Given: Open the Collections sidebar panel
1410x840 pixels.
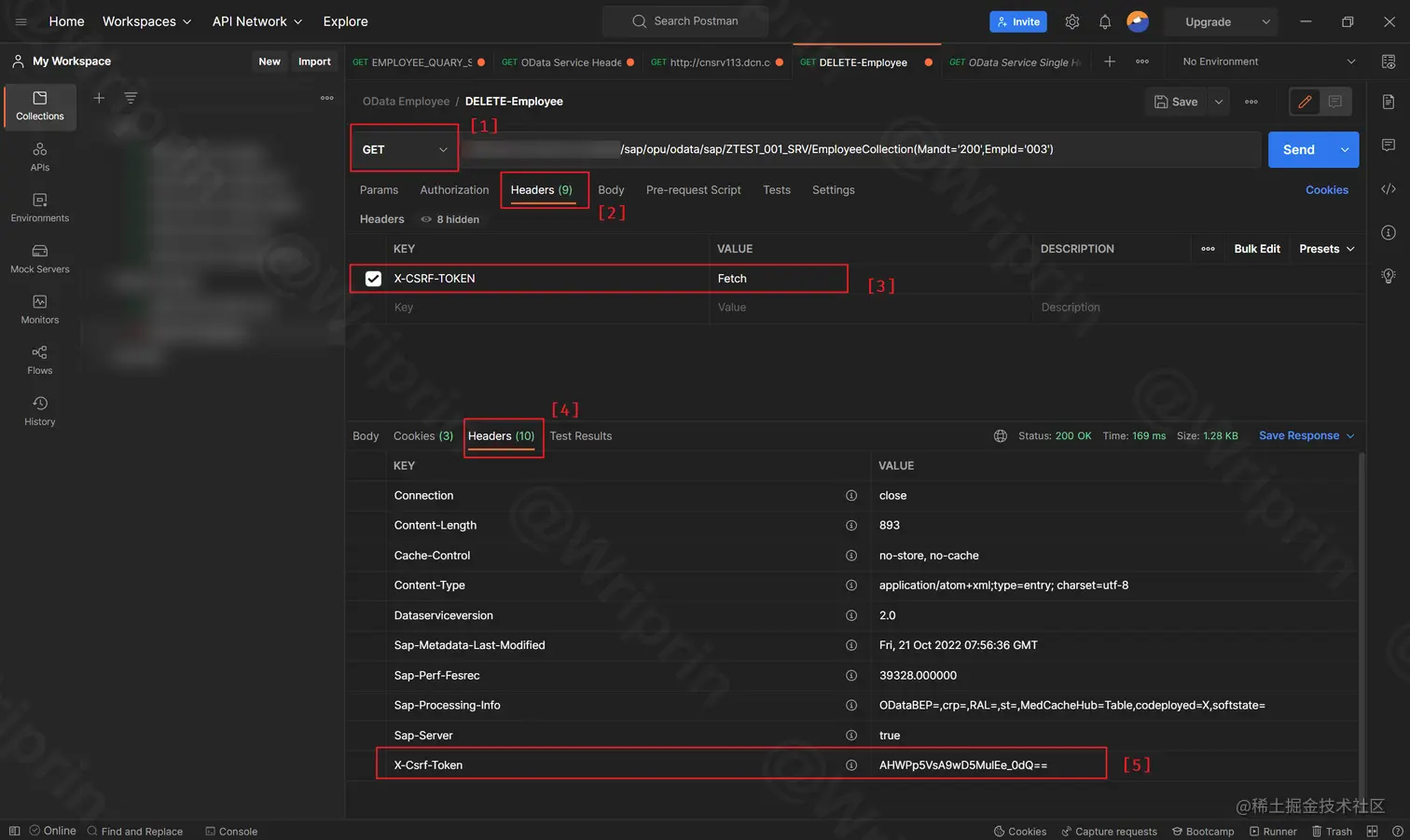Looking at the screenshot, I should [x=40, y=106].
